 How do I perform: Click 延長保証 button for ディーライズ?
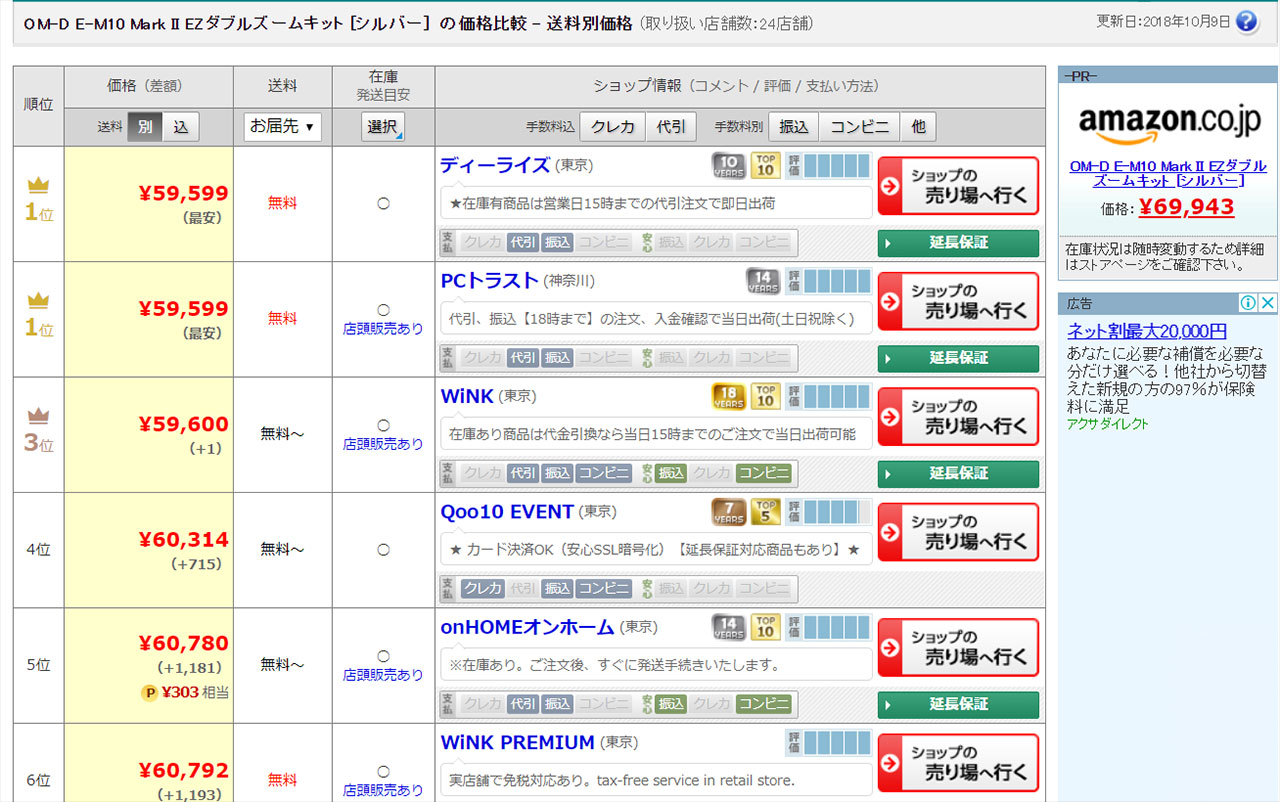point(958,243)
